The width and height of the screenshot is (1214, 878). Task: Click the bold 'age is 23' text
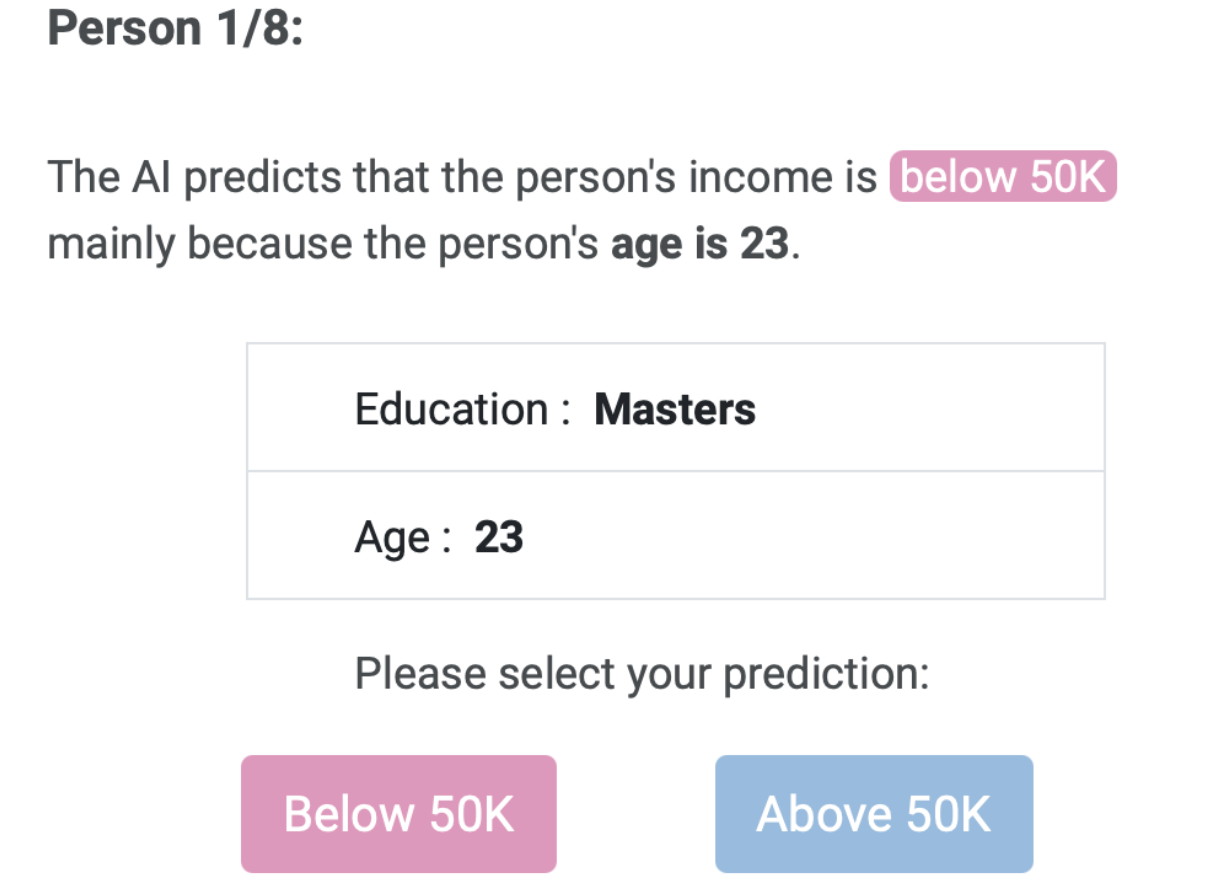point(699,243)
